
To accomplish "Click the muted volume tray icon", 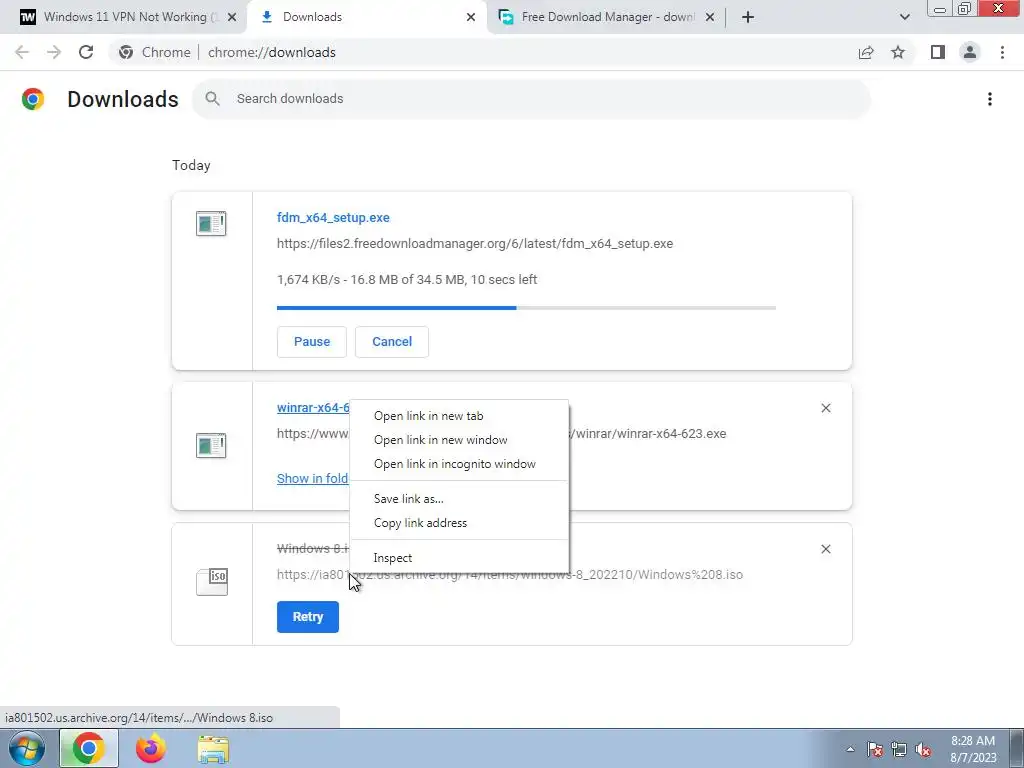I will [x=923, y=749].
